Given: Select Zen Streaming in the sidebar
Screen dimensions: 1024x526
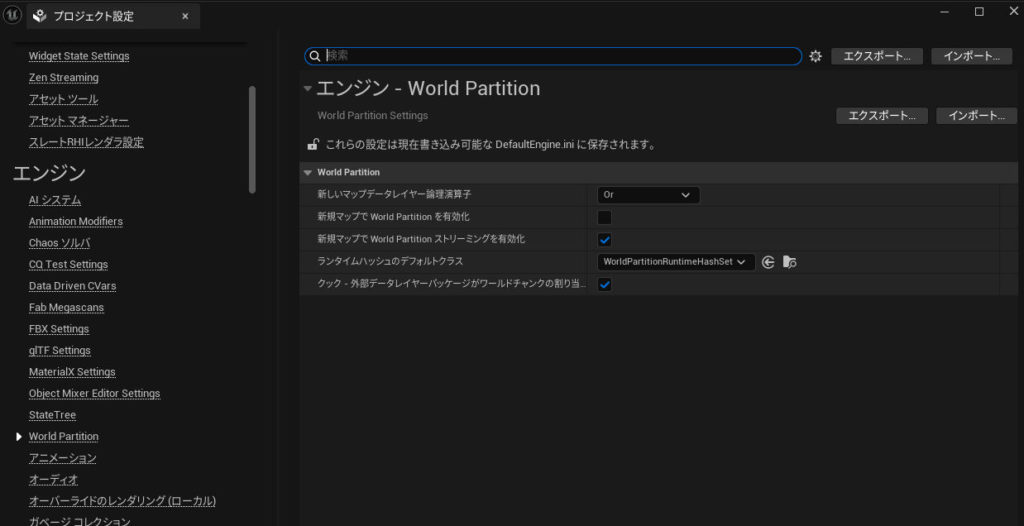Looking at the screenshot, I should [x=63, y=78].
